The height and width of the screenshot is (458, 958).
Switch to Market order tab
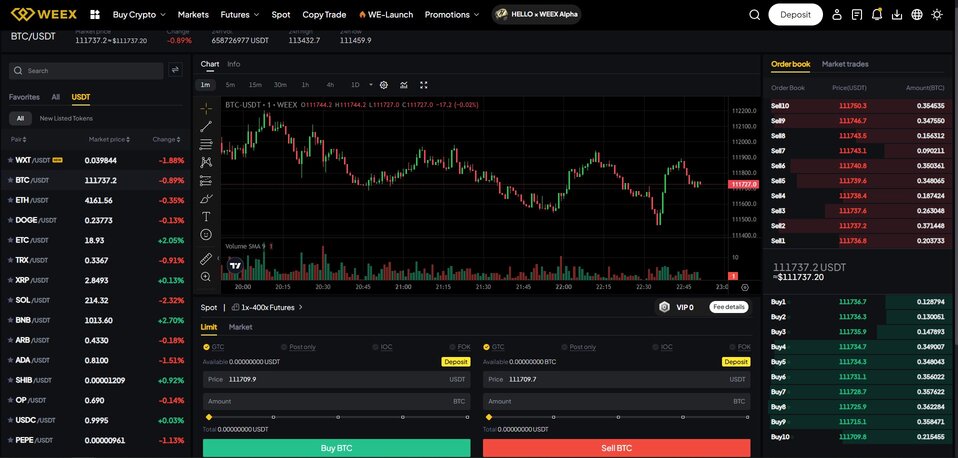(240, 327)
